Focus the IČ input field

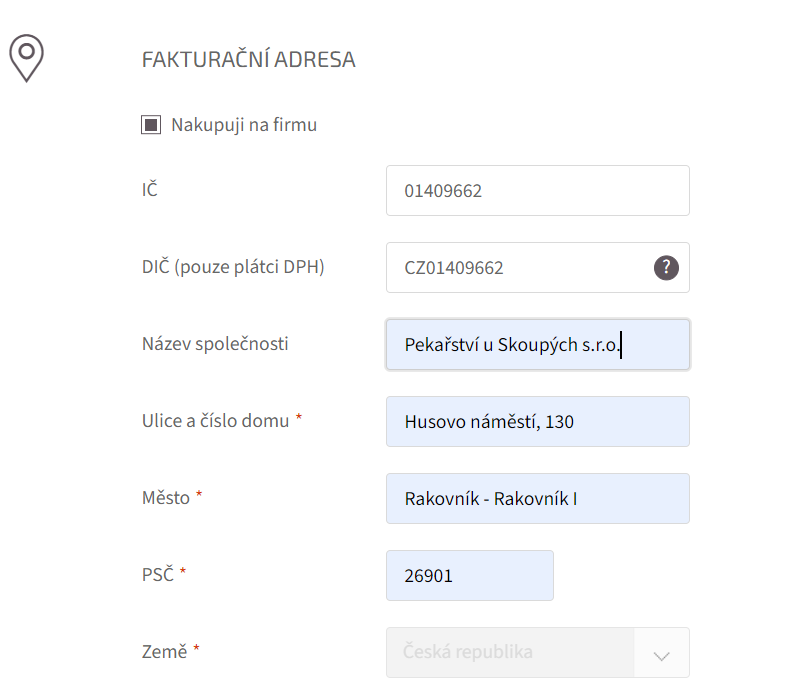538,190
